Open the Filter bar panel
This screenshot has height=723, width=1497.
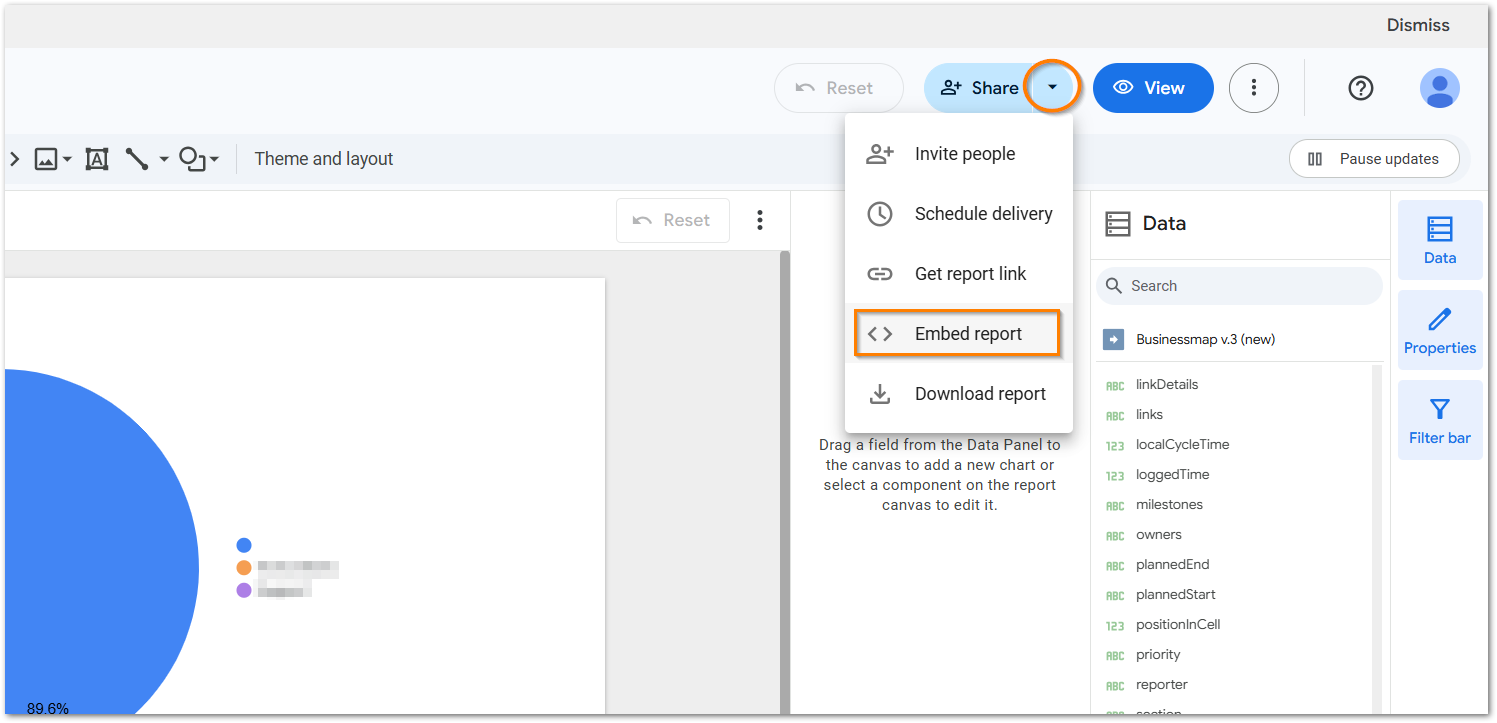tap(1439, 420)
